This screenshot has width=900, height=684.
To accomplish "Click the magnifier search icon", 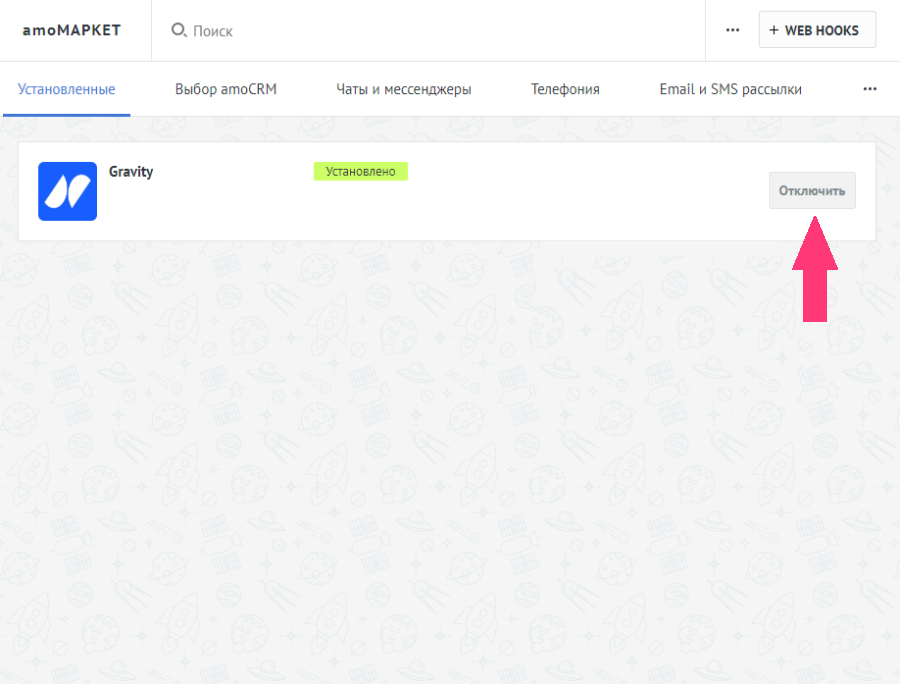I will [178, 31].
